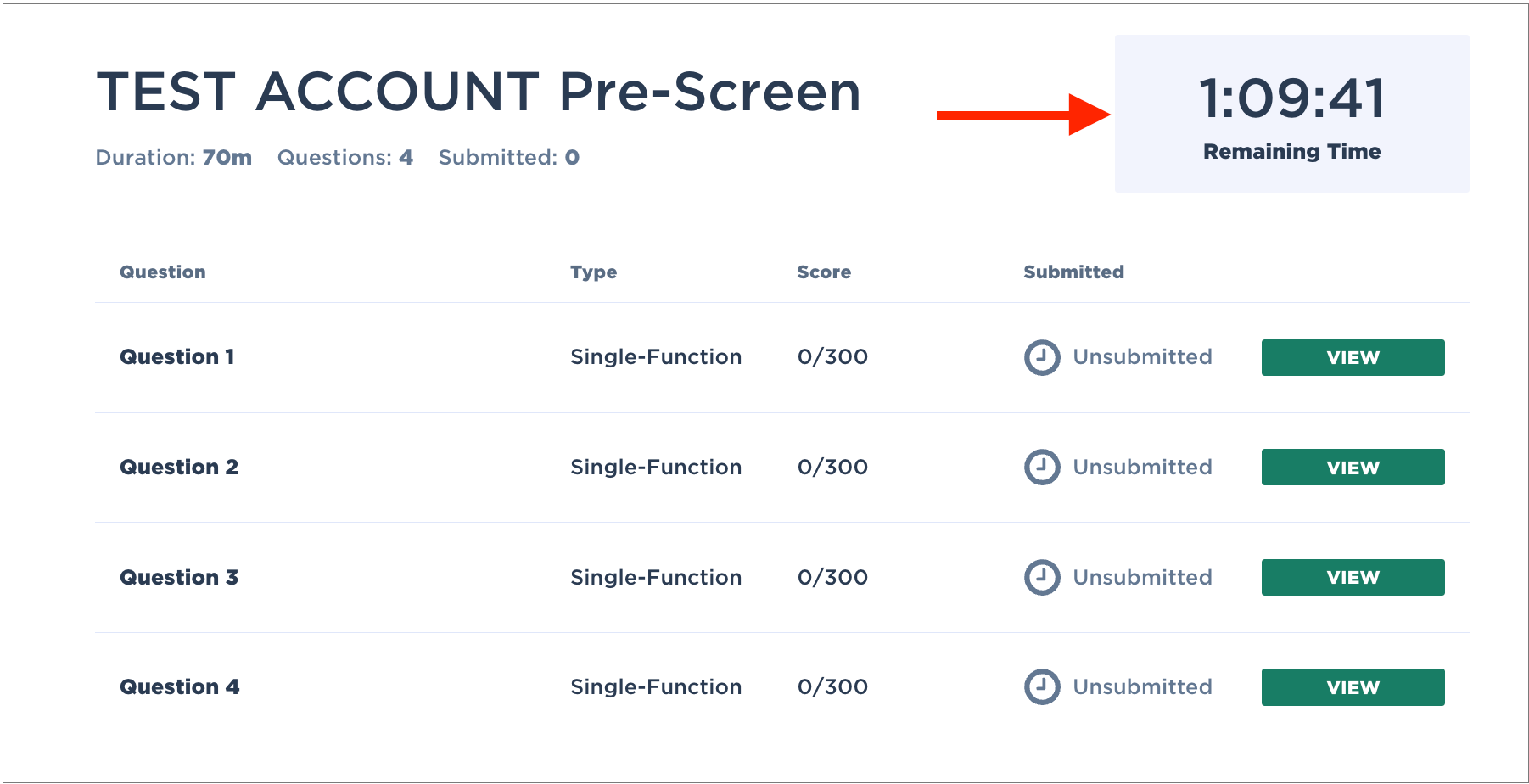Click the Unsubmitted status of Question 1
This screenshot has height=784, width=1529.
(x=1142, y=357)
